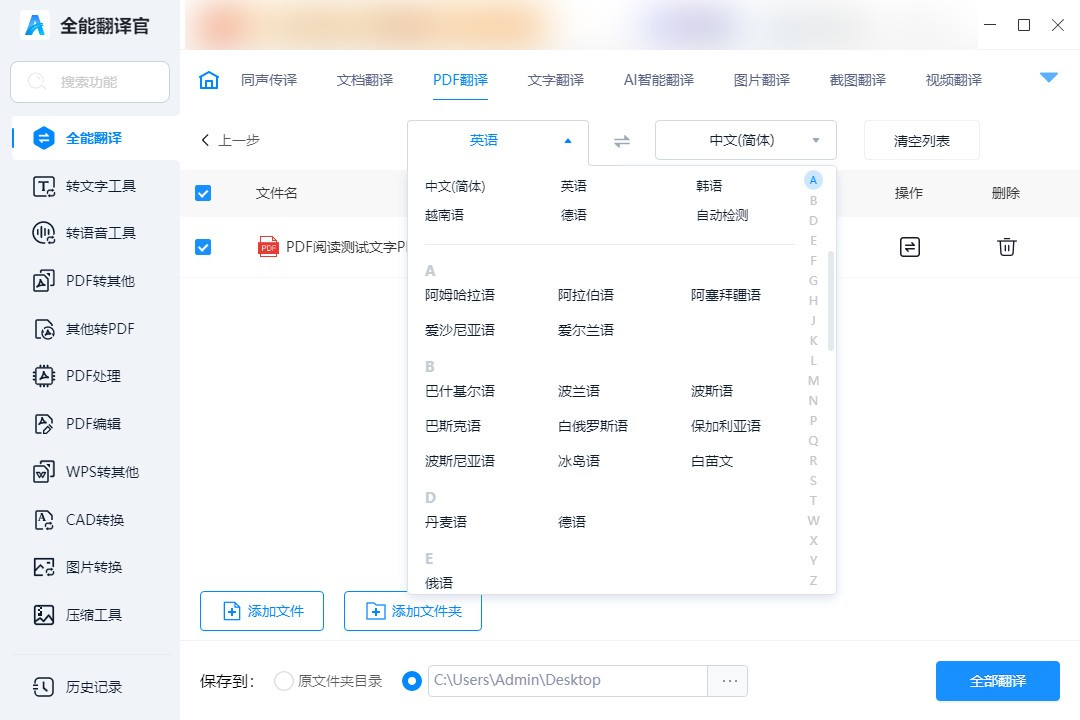Click the 清空列表 button
Screen dimensions: 1080x720
921,140
